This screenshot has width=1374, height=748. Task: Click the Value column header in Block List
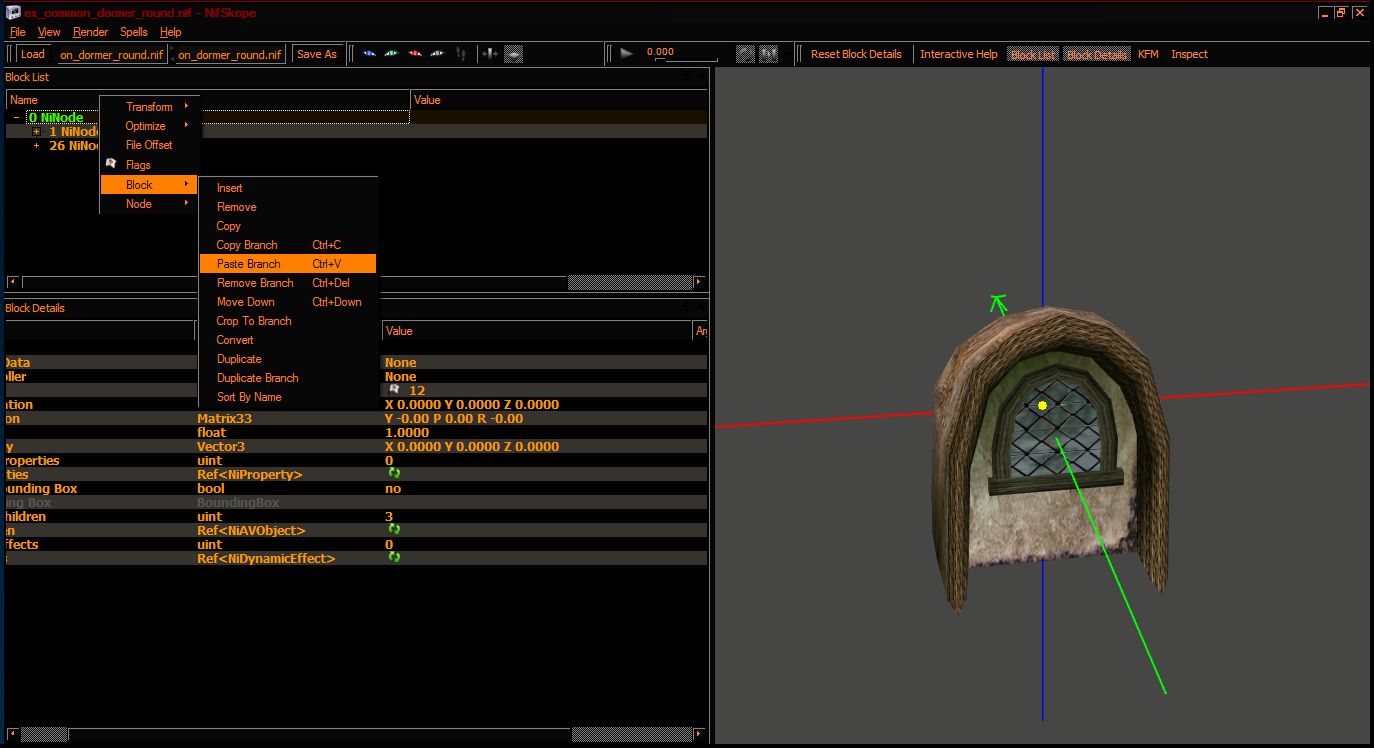click(558, 100)
